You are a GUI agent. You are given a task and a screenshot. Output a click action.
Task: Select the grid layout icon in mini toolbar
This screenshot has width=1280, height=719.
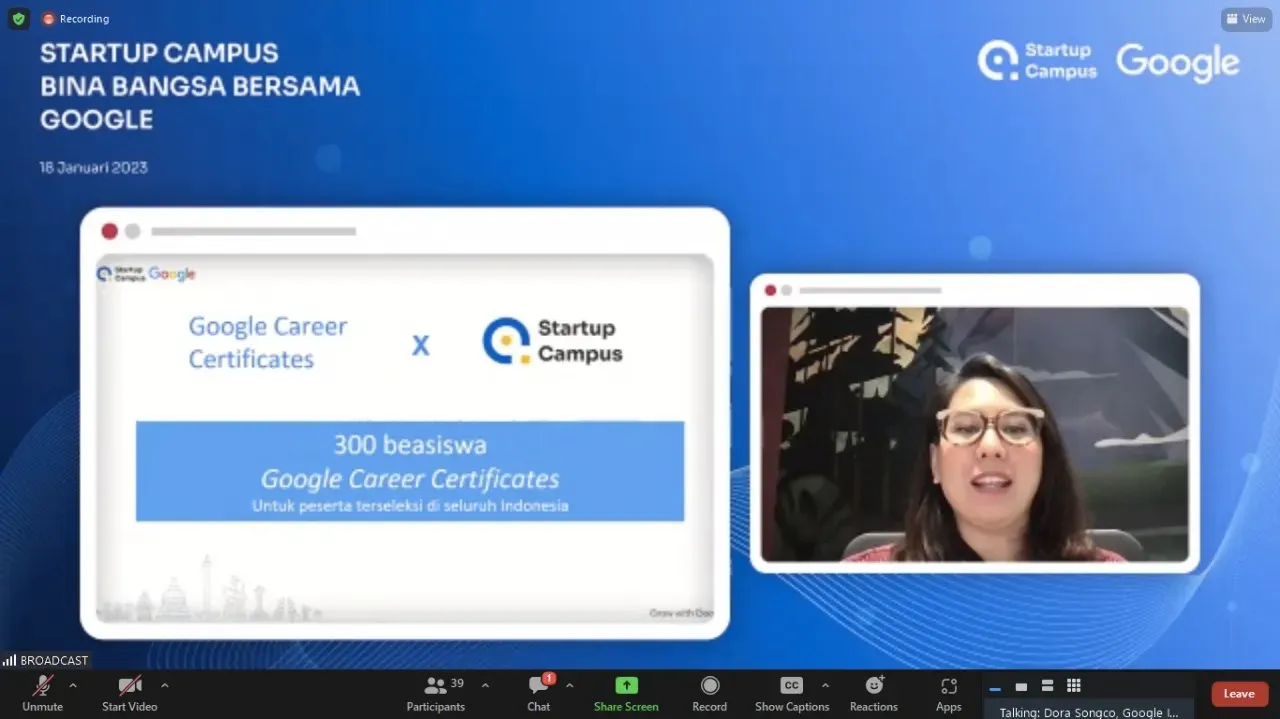tap(1073, 686)
